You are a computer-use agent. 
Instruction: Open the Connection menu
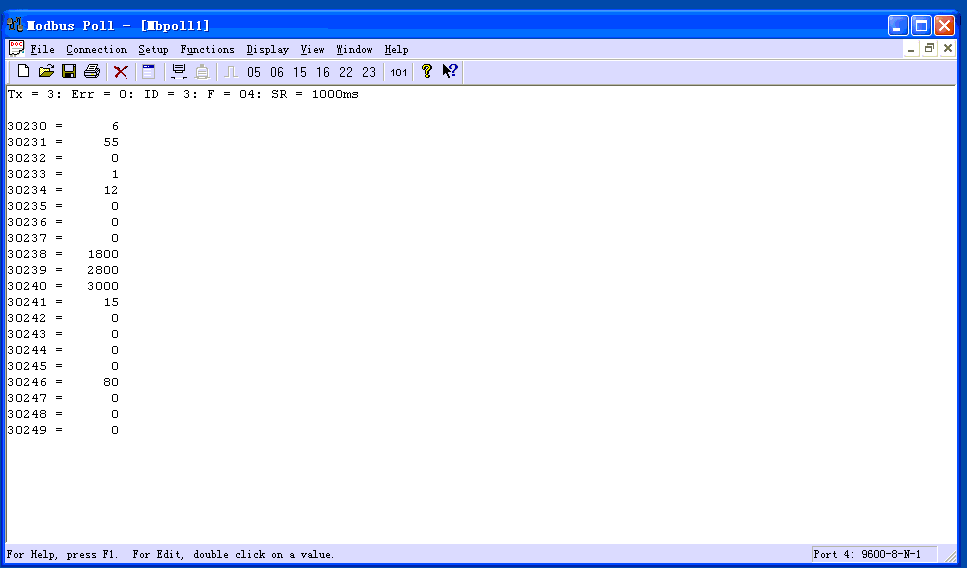[x=96, y=49]
